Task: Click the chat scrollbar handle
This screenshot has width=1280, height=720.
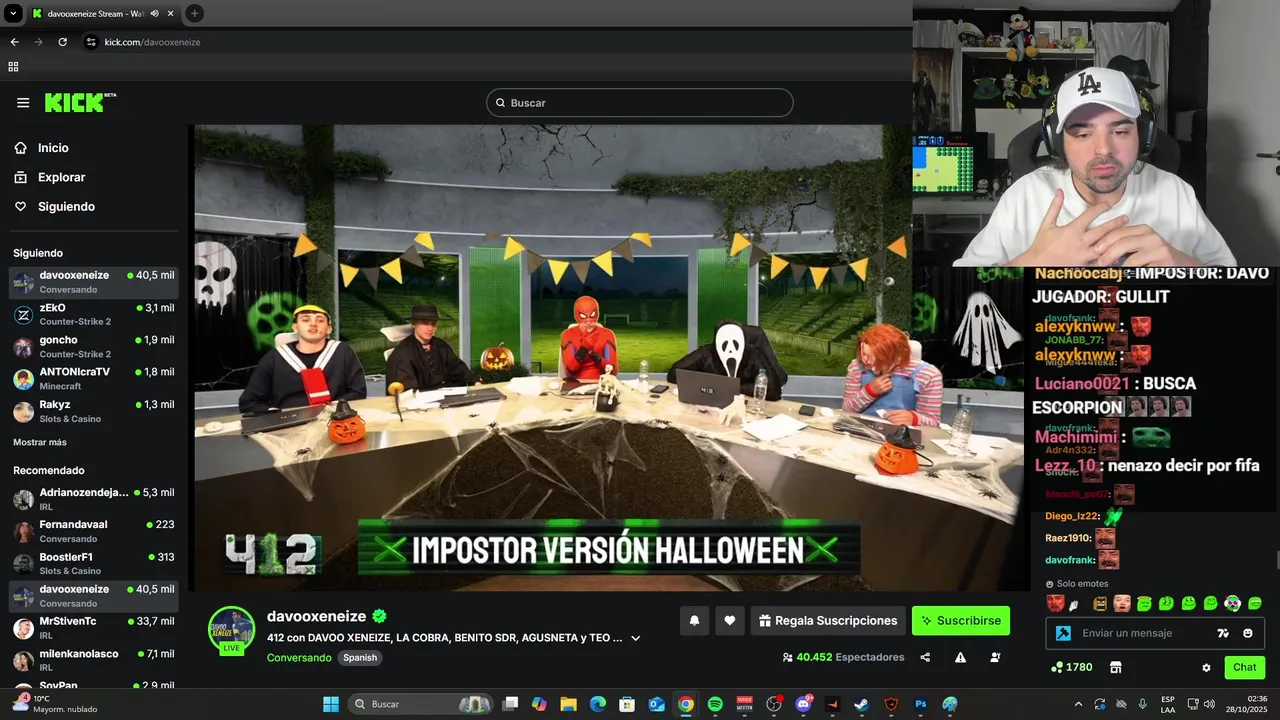Action: tap(1277, 559)
